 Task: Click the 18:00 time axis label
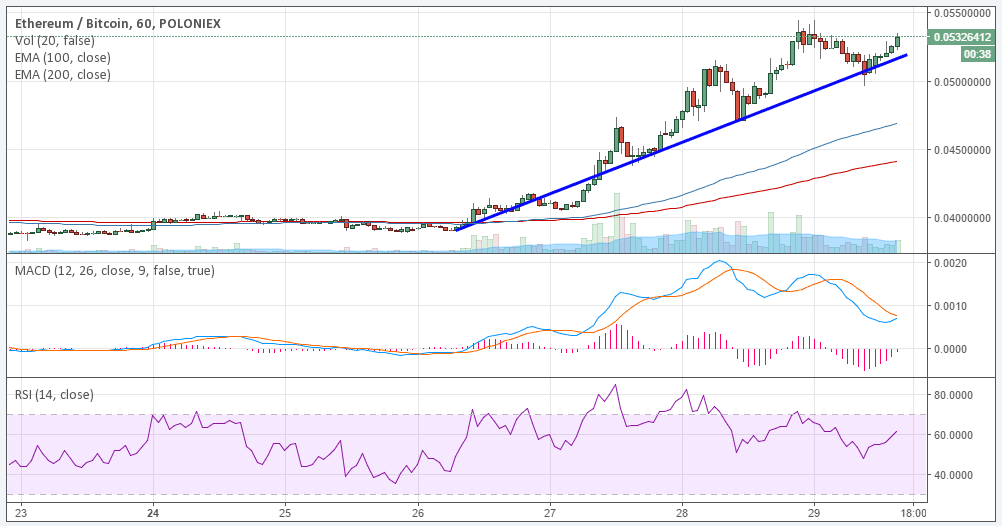pyautogui.click(x=913, y=513)
